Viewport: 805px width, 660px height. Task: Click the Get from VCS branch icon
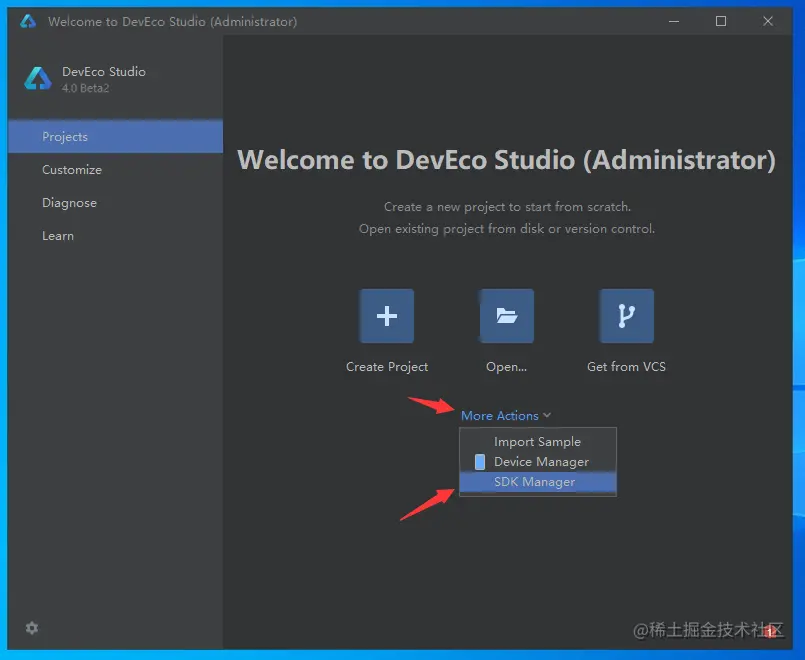pos(626,316)
